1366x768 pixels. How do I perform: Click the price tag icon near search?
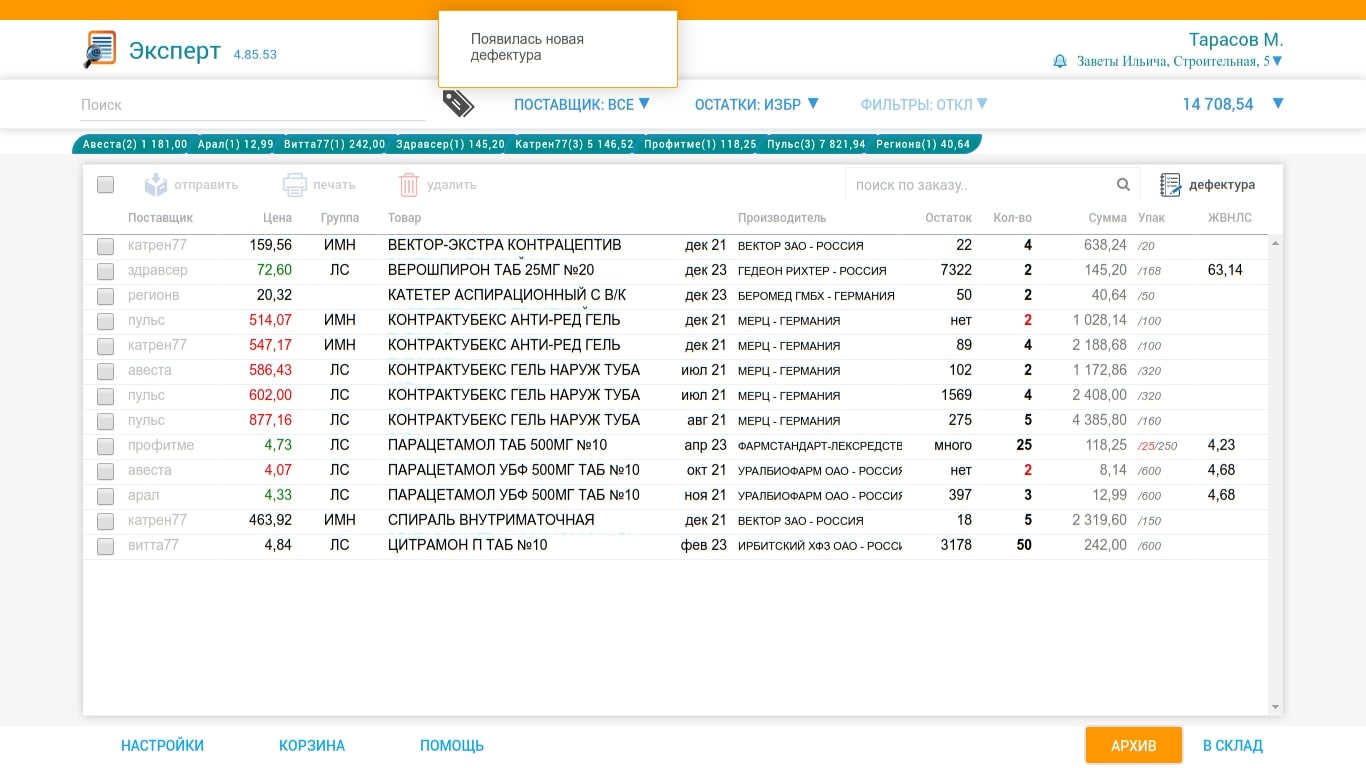(458, 103)
